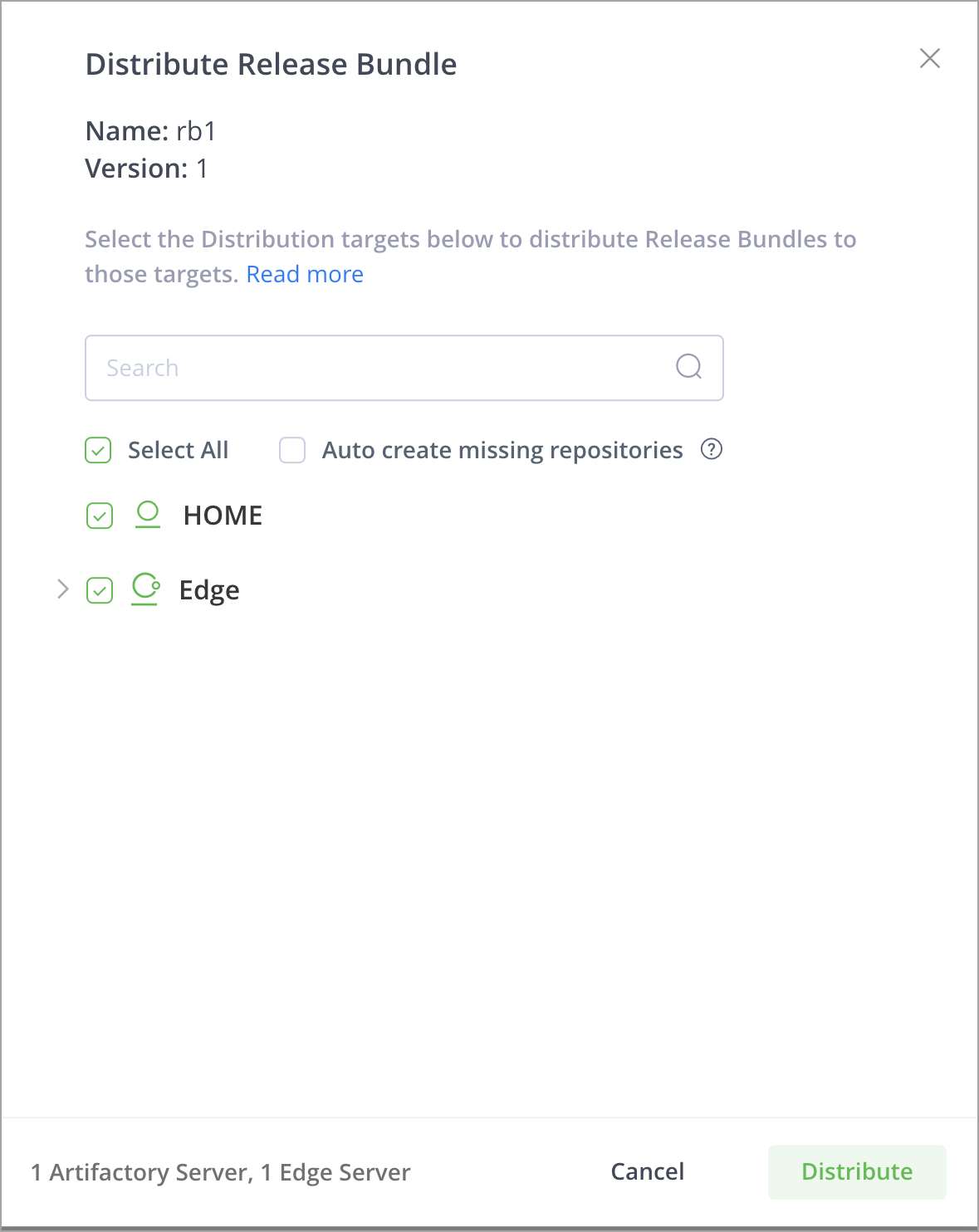Viewport: 979px width, 1232px height.
Task: Open the help tooltip for auto create repositories
Action: 712,449
